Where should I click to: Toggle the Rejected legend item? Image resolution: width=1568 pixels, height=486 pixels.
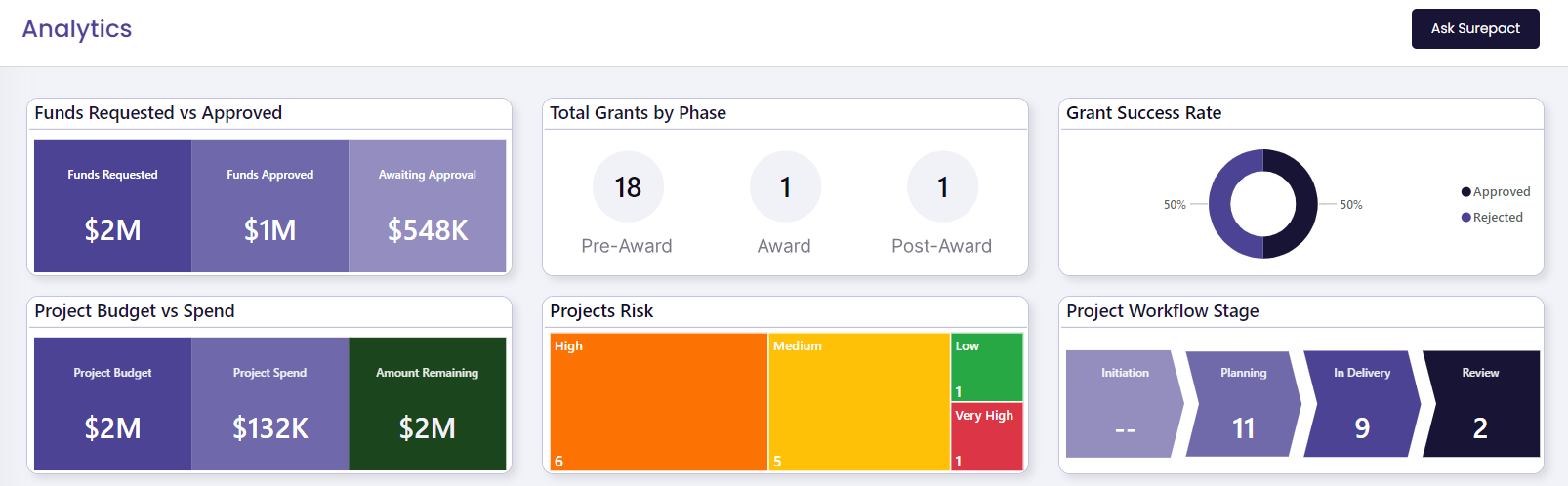click(1492, 218)
